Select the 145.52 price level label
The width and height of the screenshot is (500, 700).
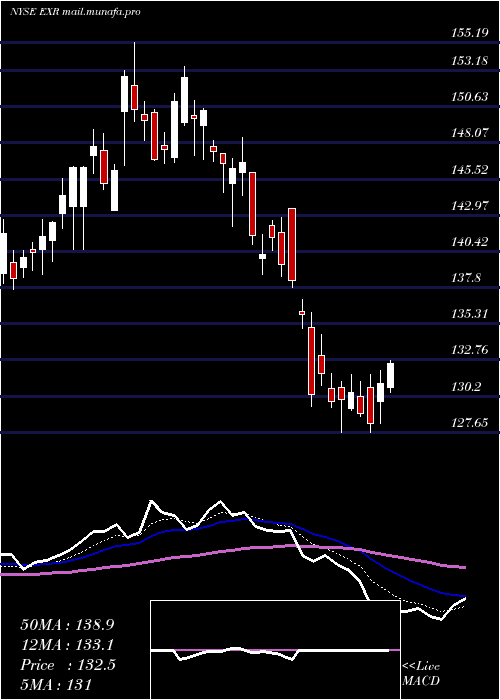click(x=468, y=169)
